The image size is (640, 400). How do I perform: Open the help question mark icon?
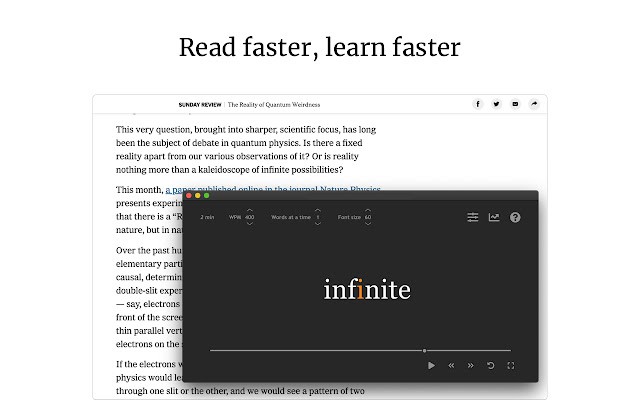click(515, 217)
